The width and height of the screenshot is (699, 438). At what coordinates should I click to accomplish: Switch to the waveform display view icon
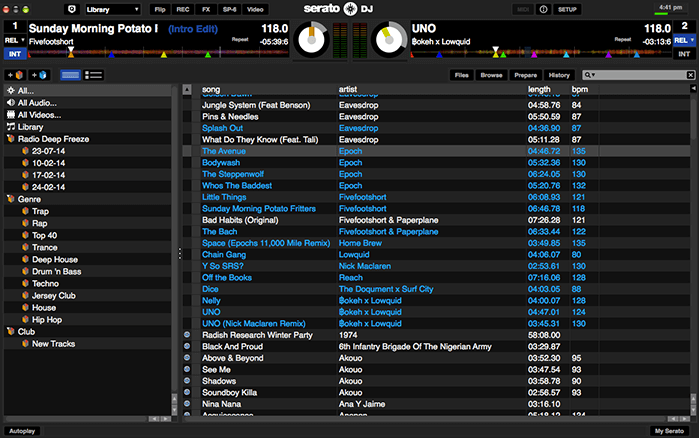coord(70,75)
